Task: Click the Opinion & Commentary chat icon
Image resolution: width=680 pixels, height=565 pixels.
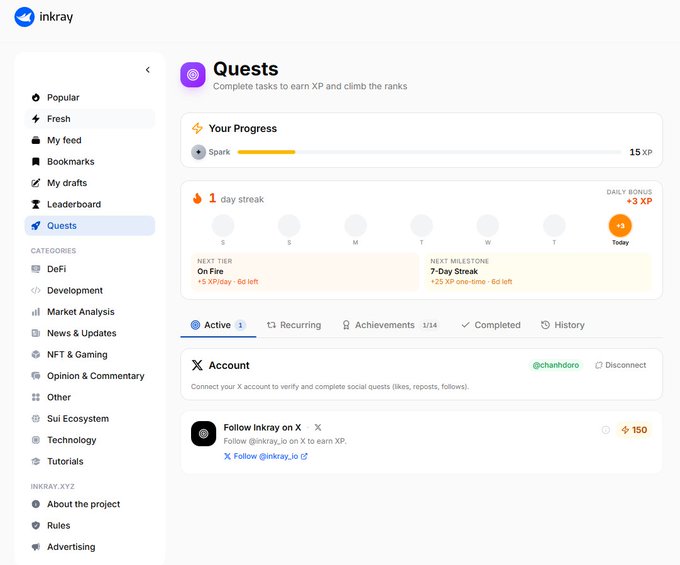Action: (36, 376)
